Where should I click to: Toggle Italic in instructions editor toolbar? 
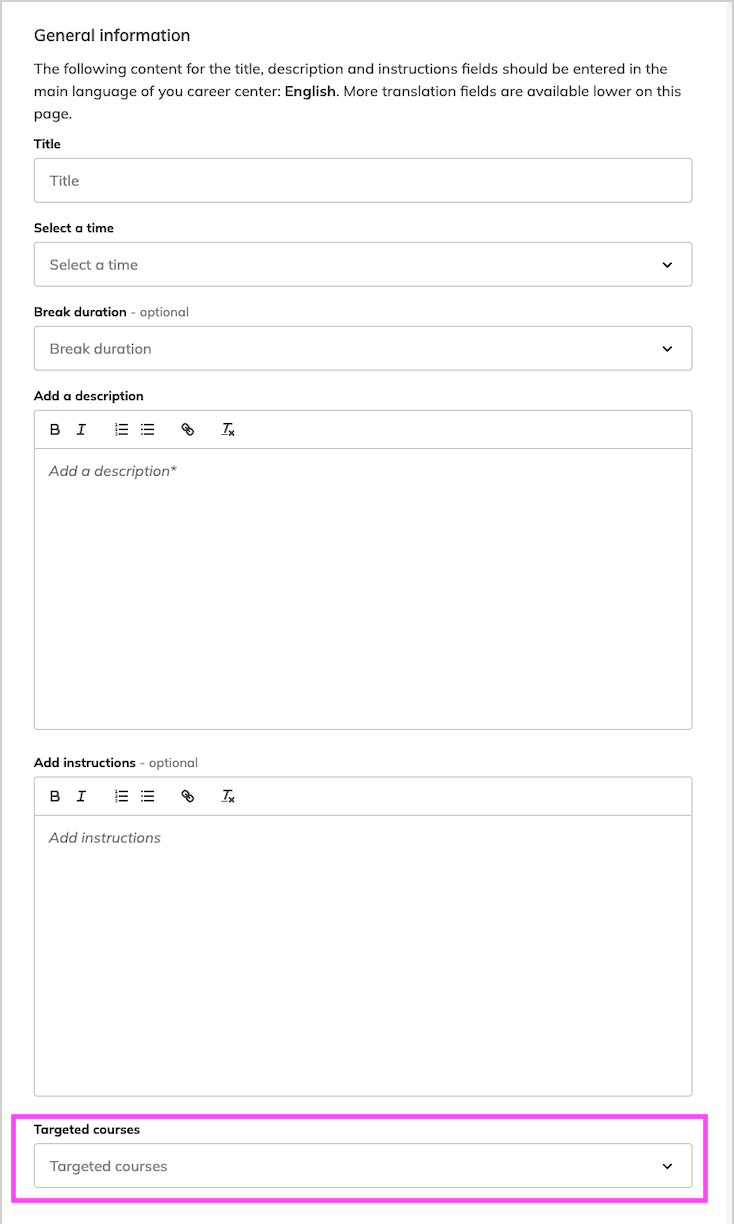pos(81,797)
